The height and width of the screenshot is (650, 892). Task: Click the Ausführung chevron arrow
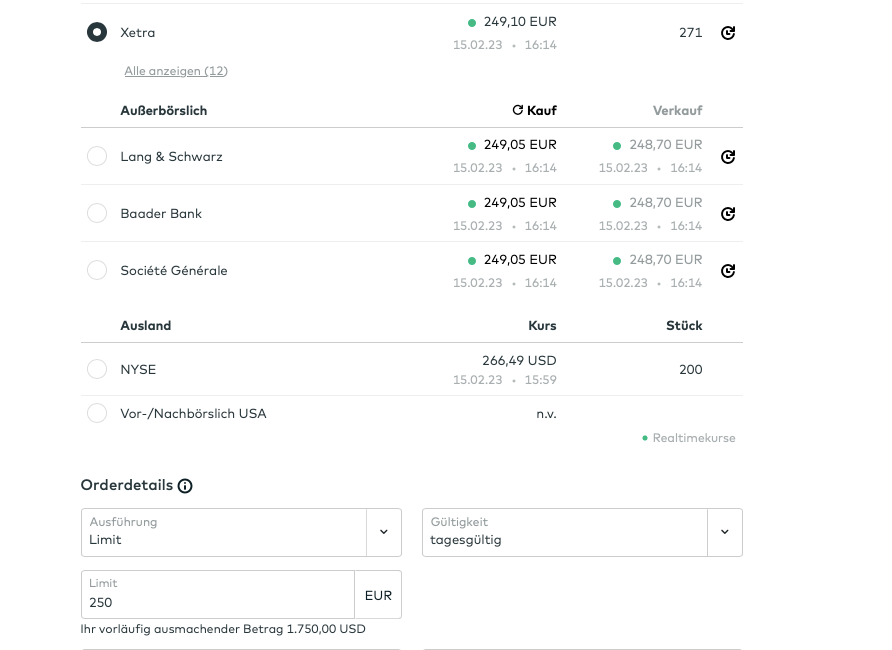click(383, 532)
